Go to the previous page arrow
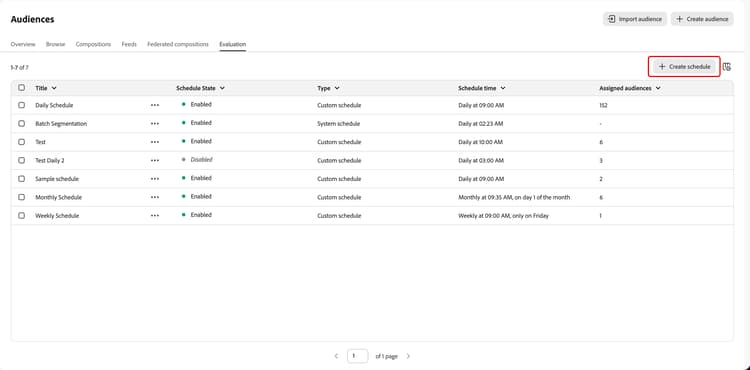This screenshot has height=370, width=750. [336, 356]
